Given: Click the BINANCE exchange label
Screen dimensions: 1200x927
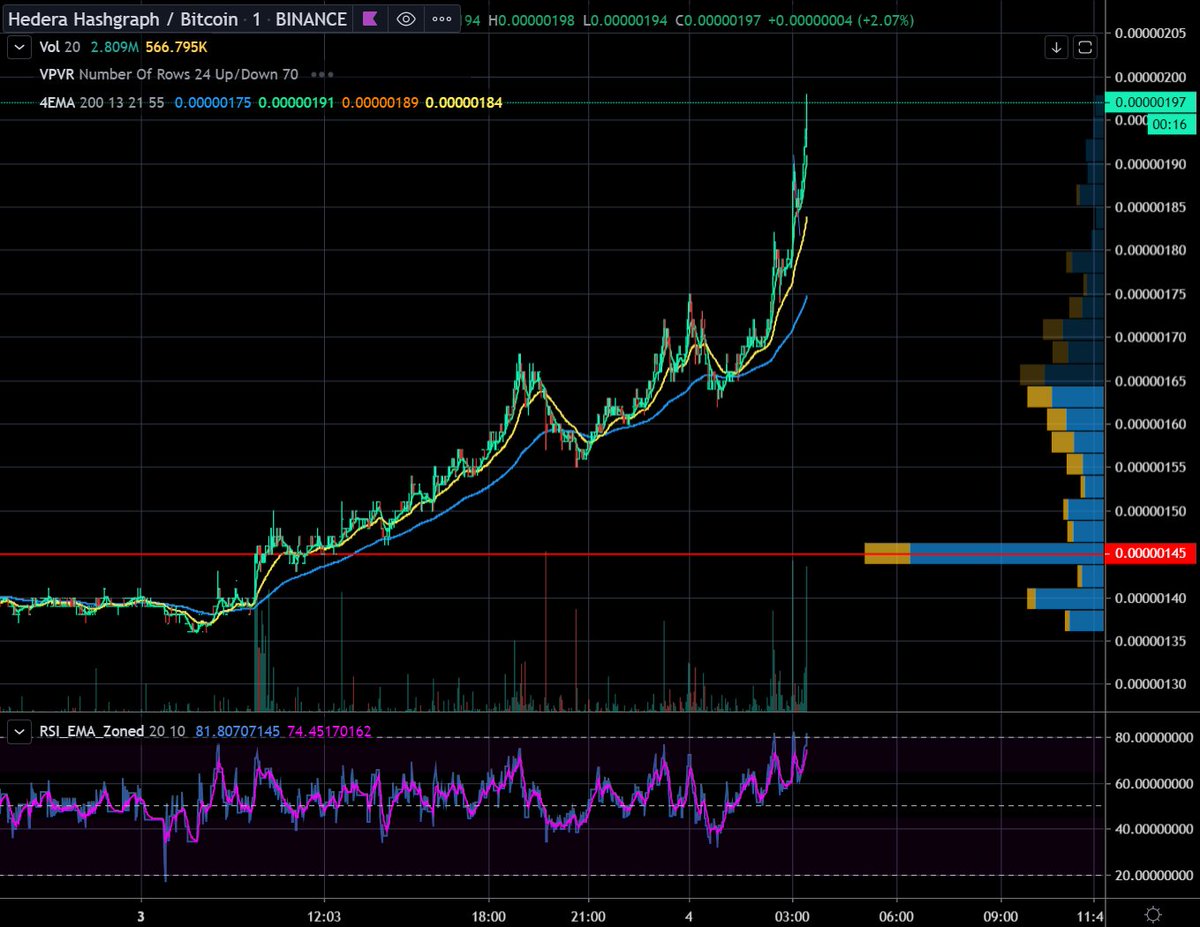Looking at the screenshot, I should [309, 19].
